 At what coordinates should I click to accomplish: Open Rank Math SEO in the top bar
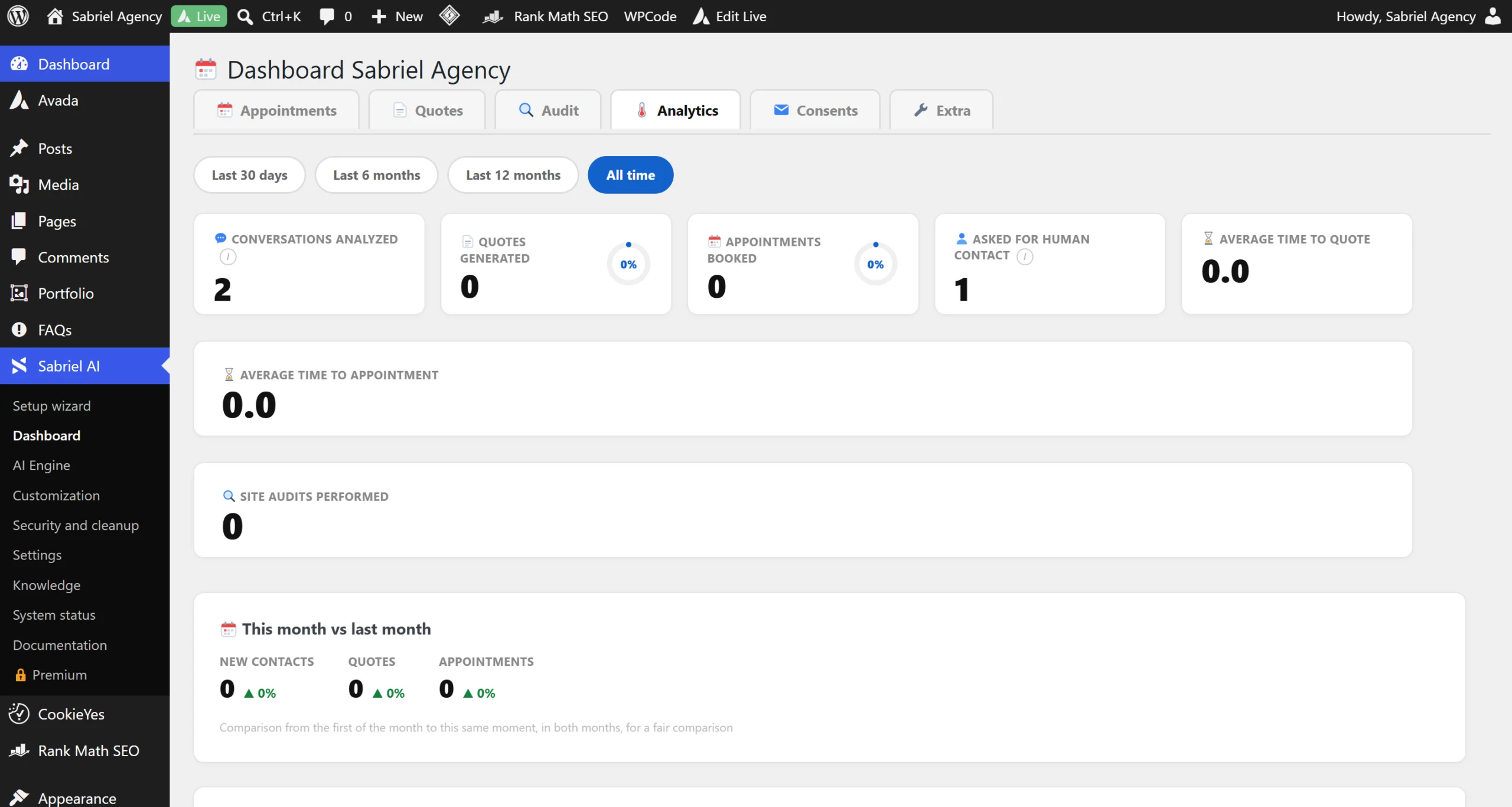coord(545,16)
